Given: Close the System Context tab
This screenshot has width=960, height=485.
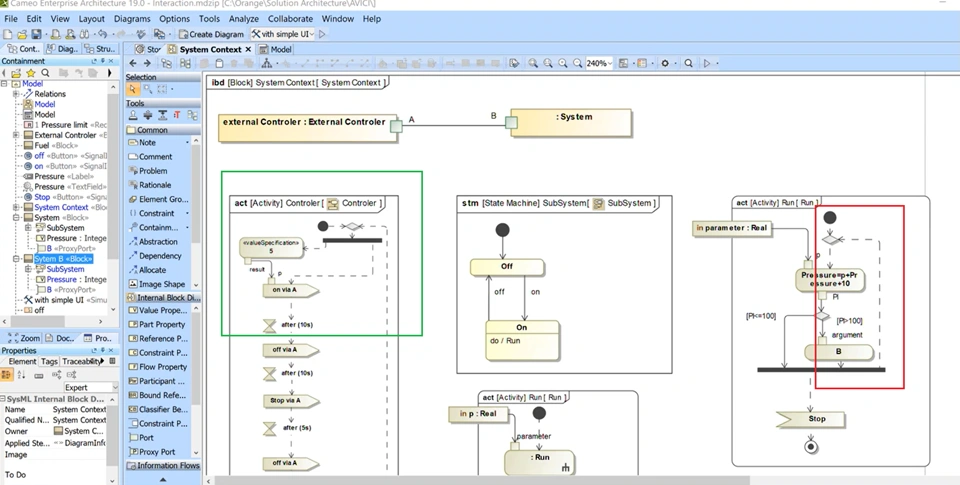Looking at the screenshot, I should pyautogui.click(x=248, y=49).
